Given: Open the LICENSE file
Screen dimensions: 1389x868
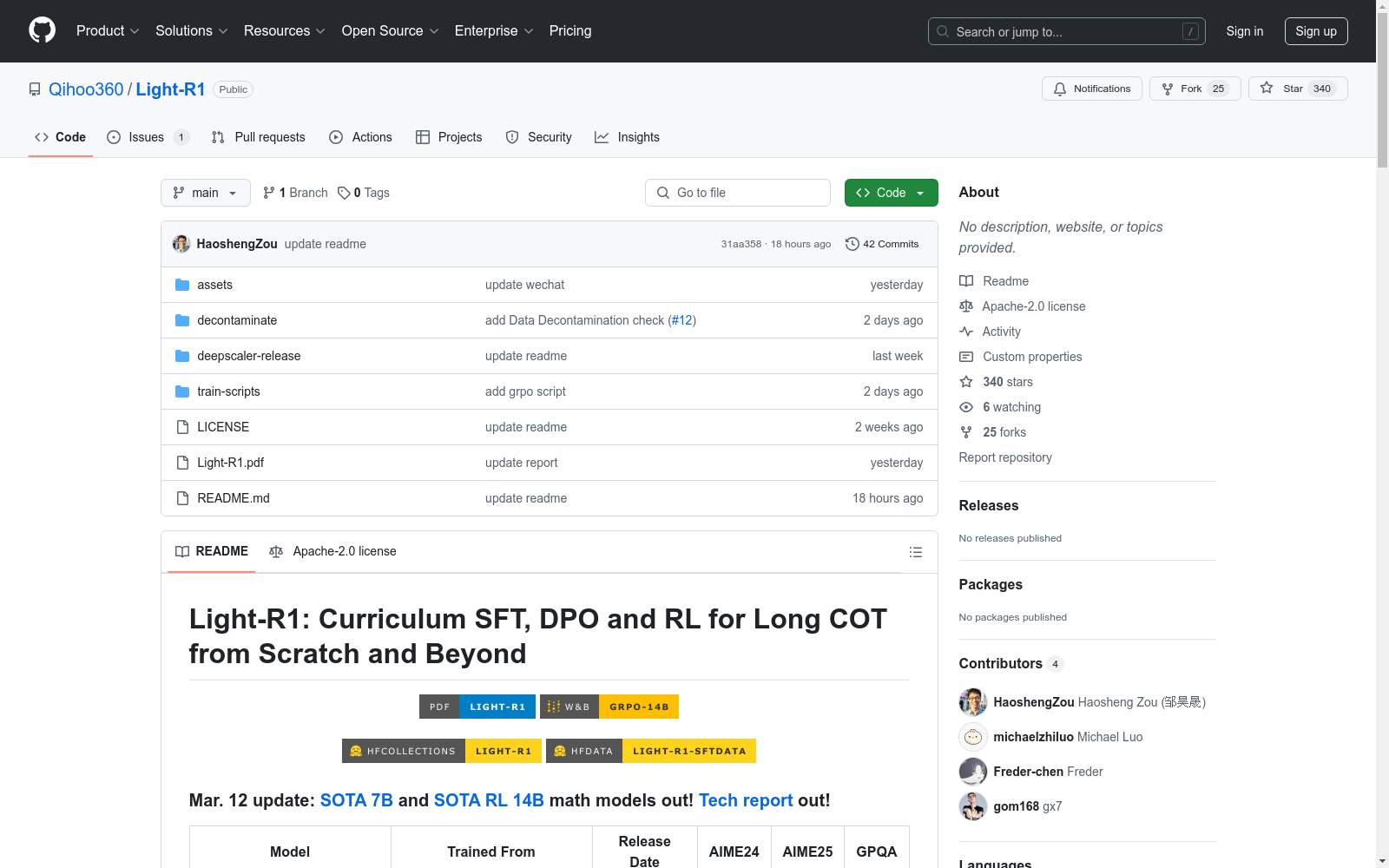Looking at the screenshot, I should click(223, 427).
